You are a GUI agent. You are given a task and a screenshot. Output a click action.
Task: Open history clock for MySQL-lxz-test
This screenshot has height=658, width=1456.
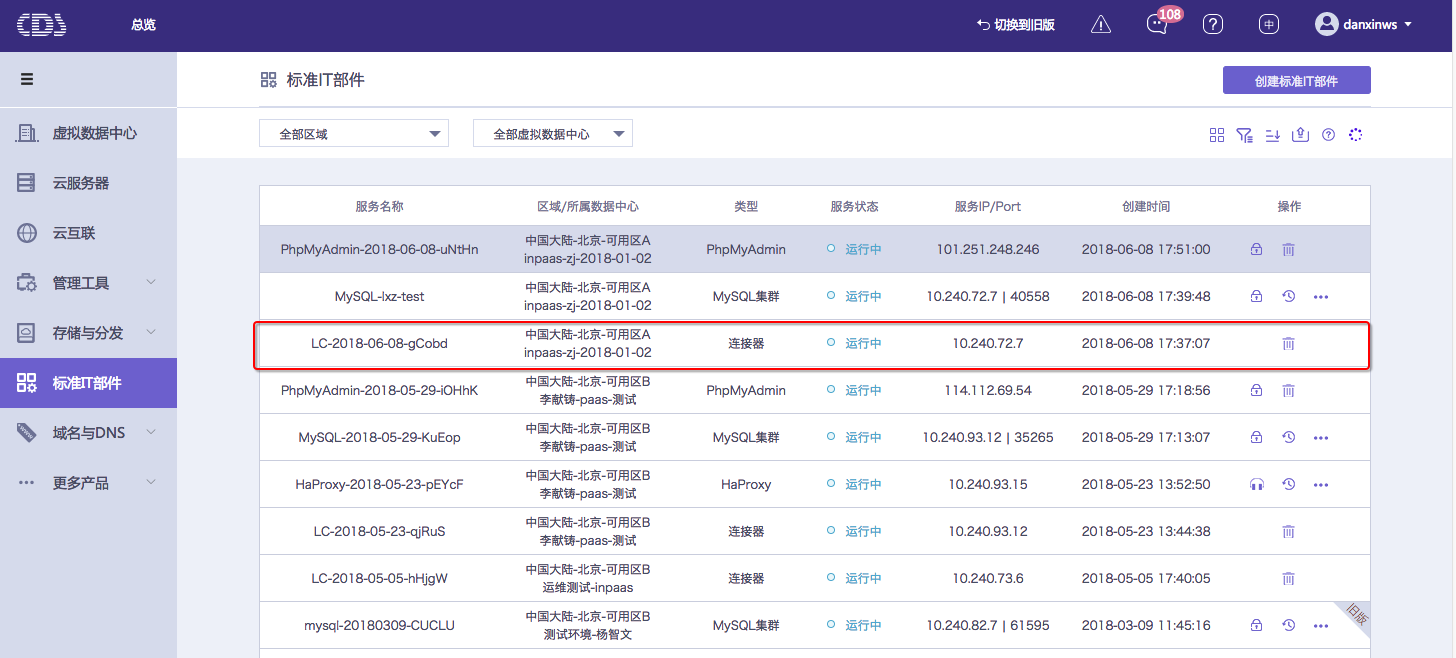click(x=1289, y=297)
